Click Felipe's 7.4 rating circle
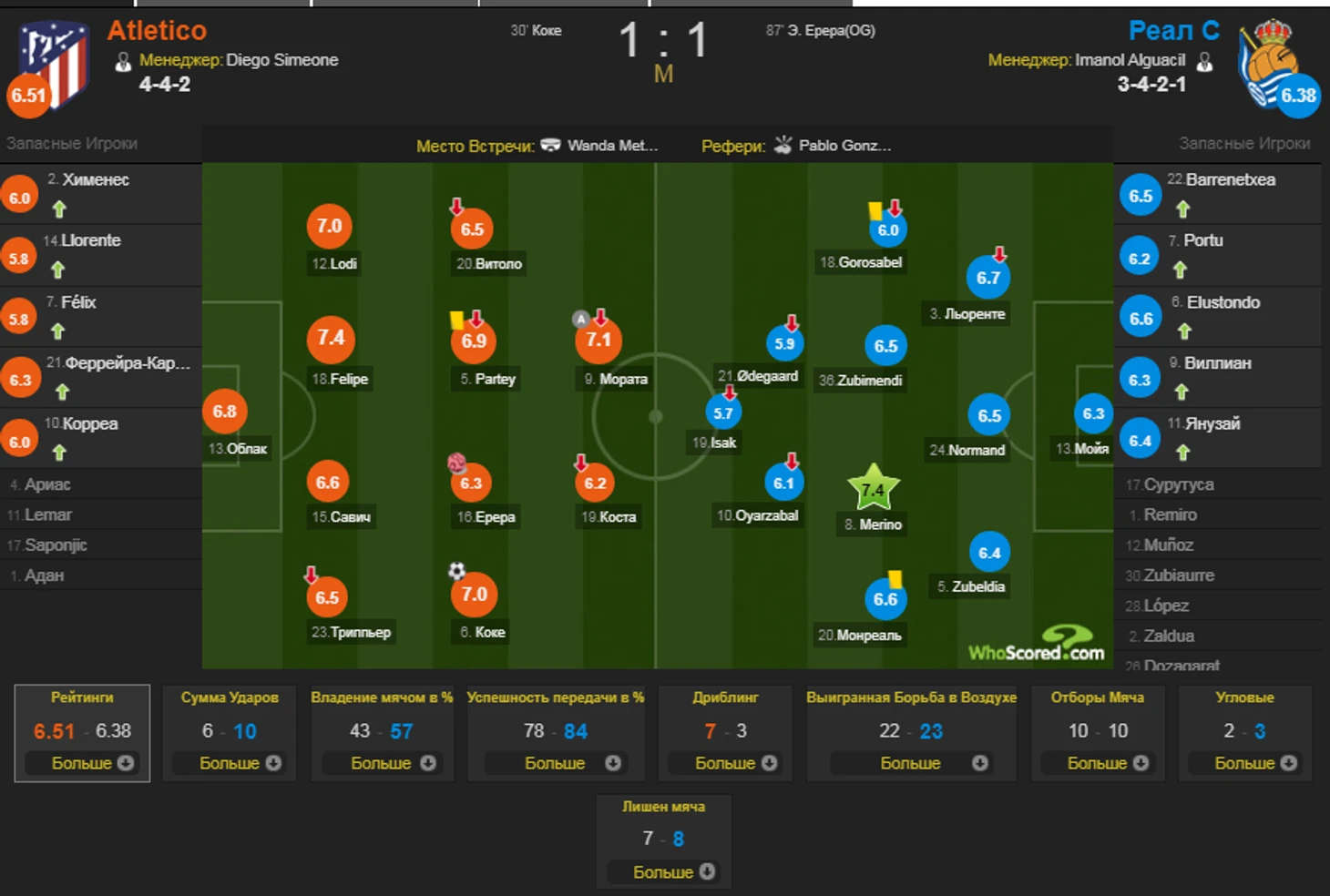Image resolution: width=1330 pixels, height=896 pixels. 331,339
